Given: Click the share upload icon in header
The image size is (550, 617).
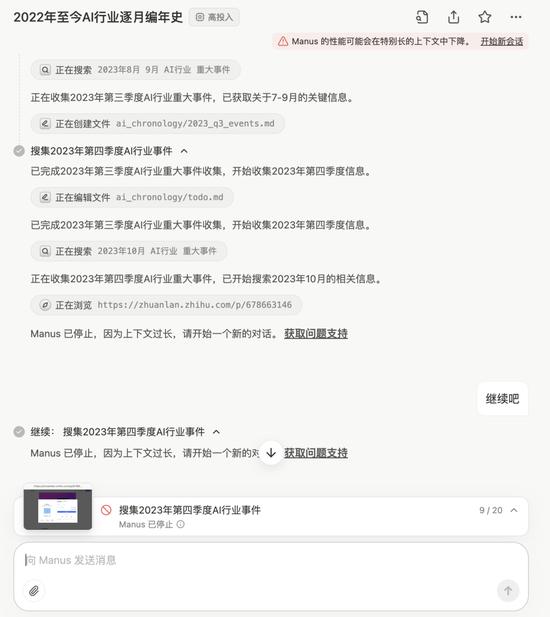Looking at the screenshot, I should point(453,17).
